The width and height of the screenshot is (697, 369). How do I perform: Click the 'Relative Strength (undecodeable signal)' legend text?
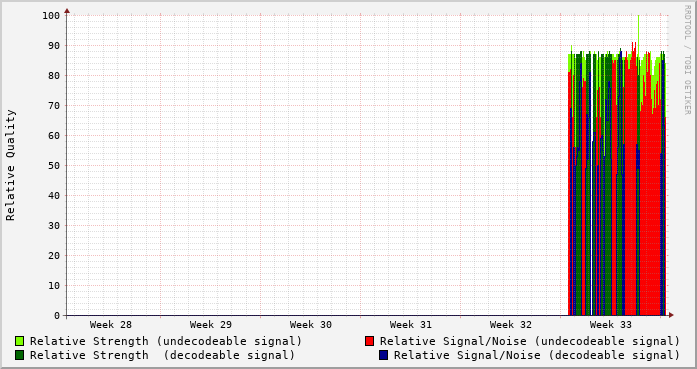[166, 341]
